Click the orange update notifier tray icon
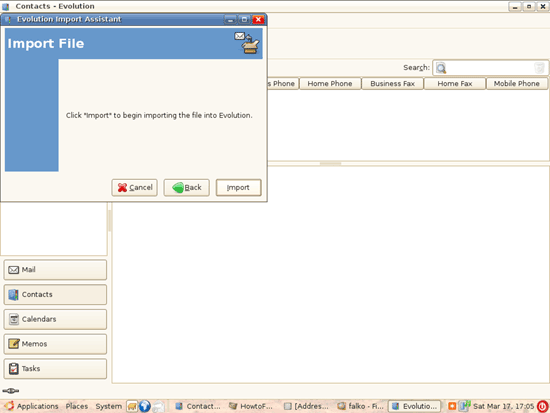Screen dimensions: 550x413 coord(452,406)
